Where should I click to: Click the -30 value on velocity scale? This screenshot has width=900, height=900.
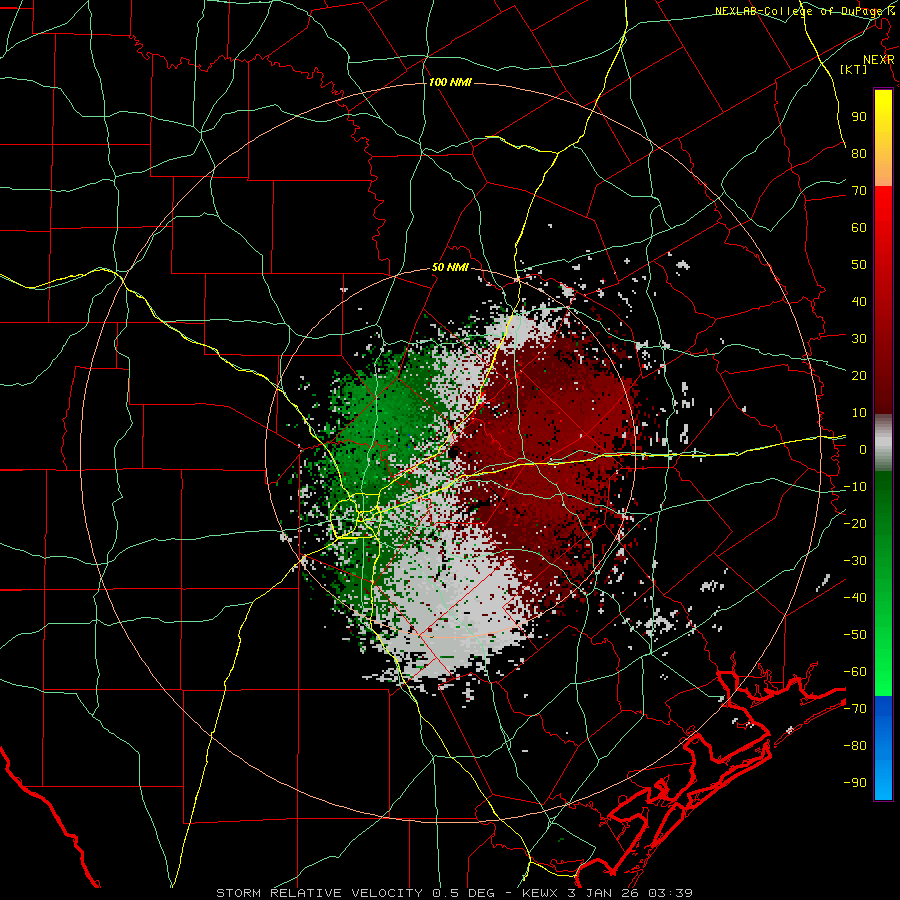855,561
